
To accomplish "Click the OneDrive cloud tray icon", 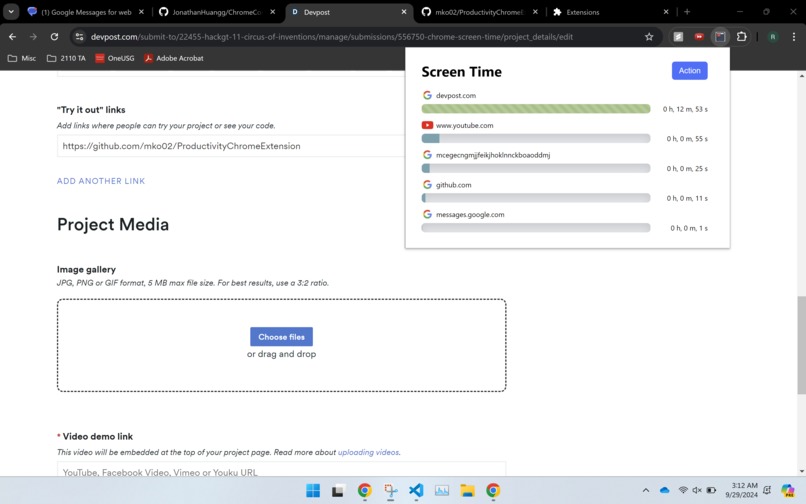I will 665,490.
